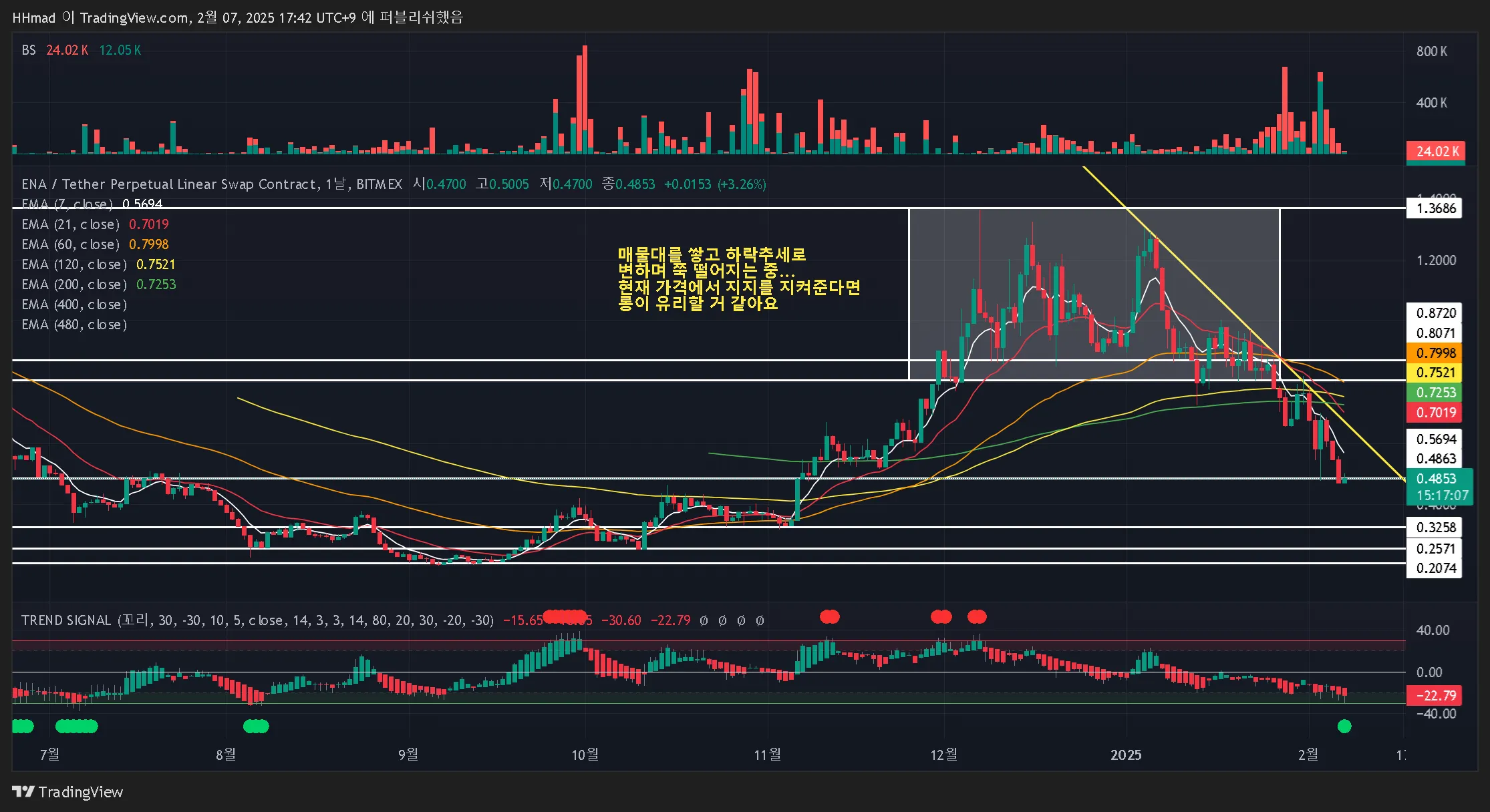Click the 'BITMEX' exchange name in legend

(379, 184)
